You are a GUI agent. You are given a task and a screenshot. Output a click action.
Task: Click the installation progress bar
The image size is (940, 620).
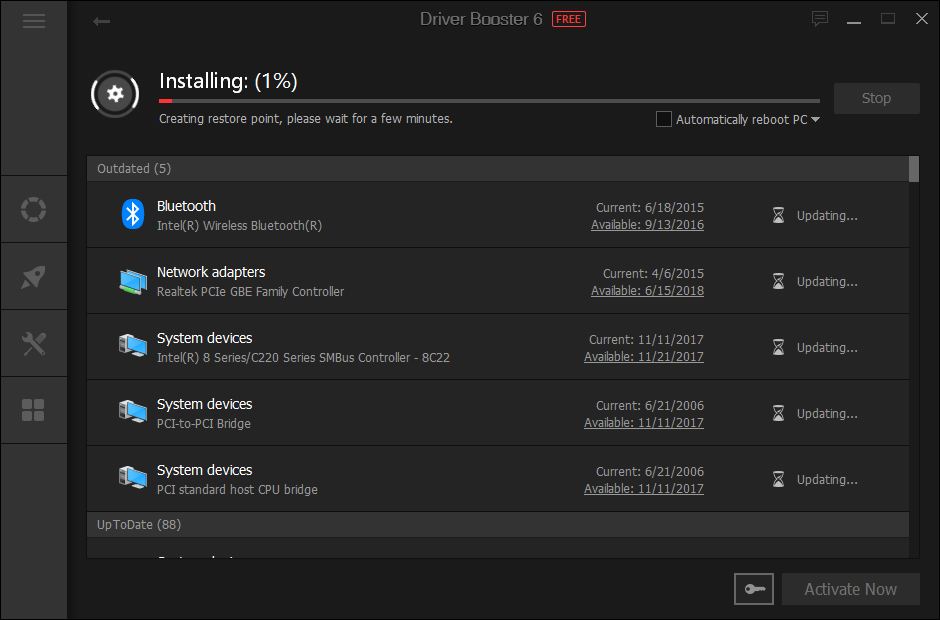click(489, 101)
